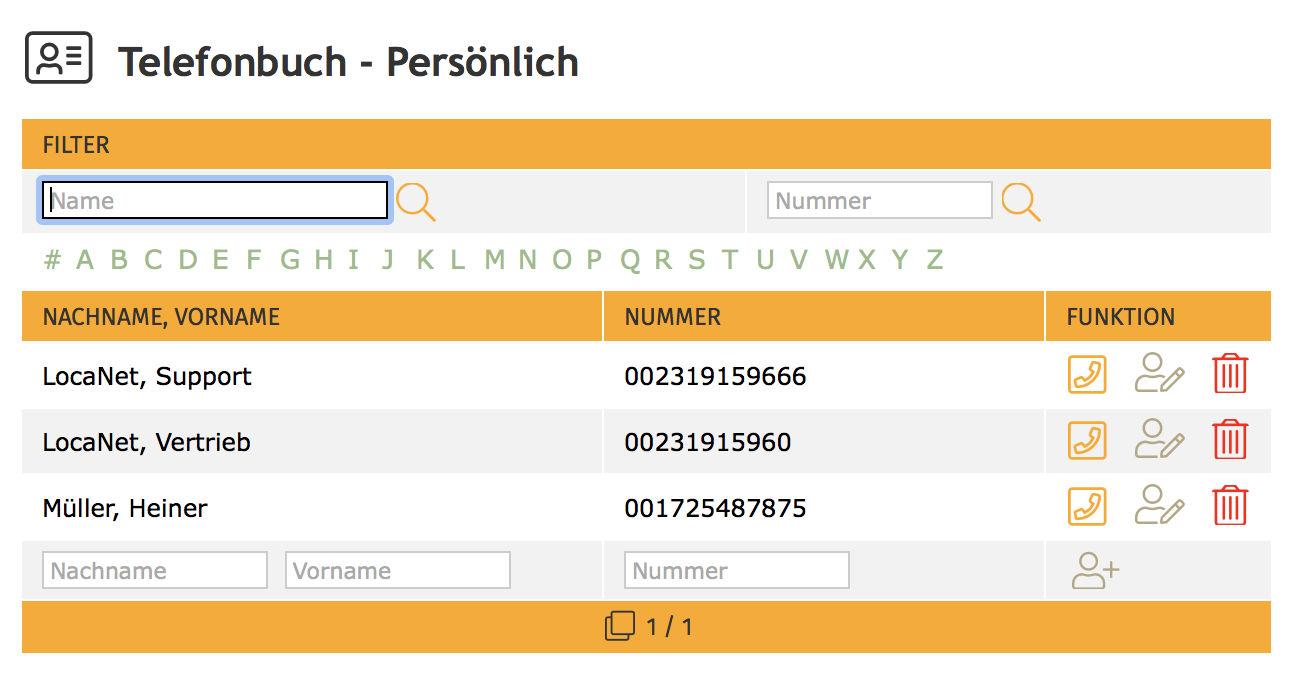Delete the Müller, Heiner entry

click(1230, 507)
